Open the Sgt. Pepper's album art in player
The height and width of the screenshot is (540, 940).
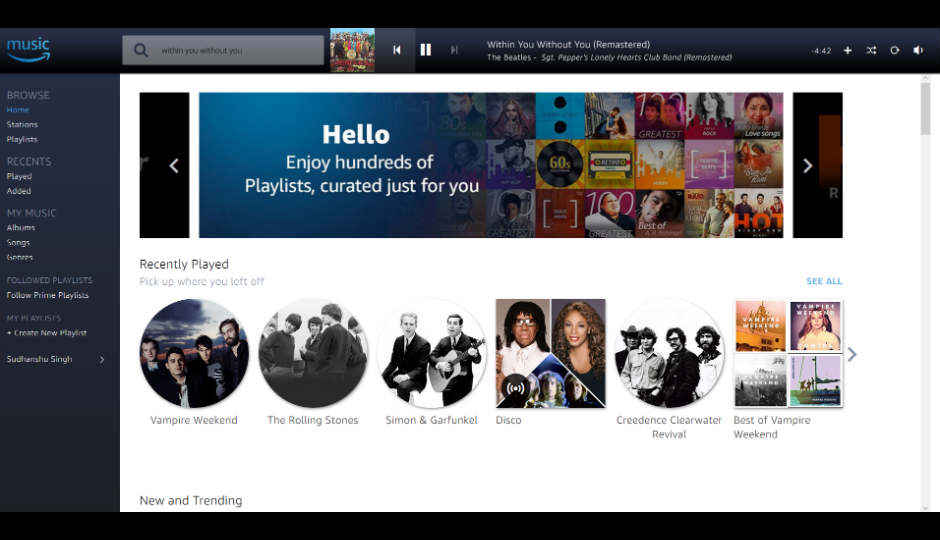click(x=352, y=50)
